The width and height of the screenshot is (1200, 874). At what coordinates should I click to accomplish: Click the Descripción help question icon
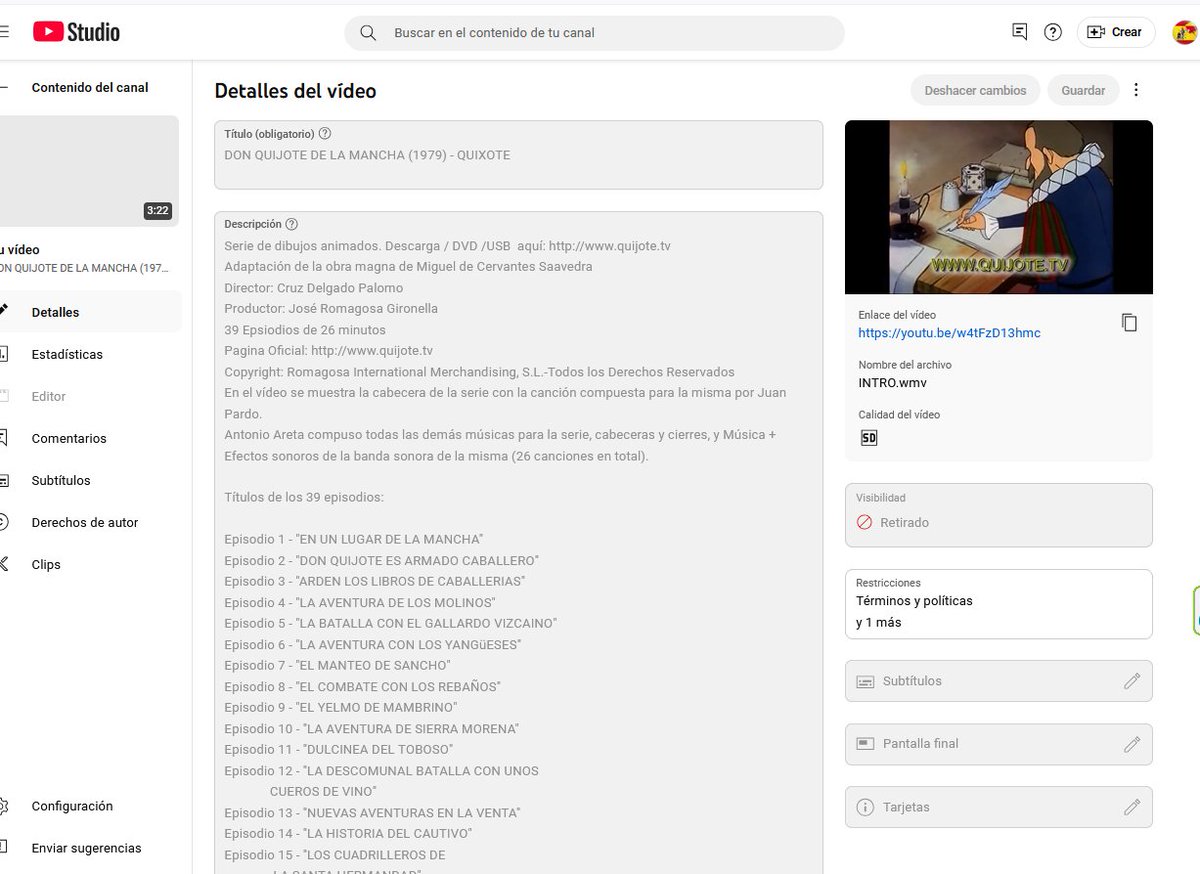pyautogui.click(x=292, y=224)
